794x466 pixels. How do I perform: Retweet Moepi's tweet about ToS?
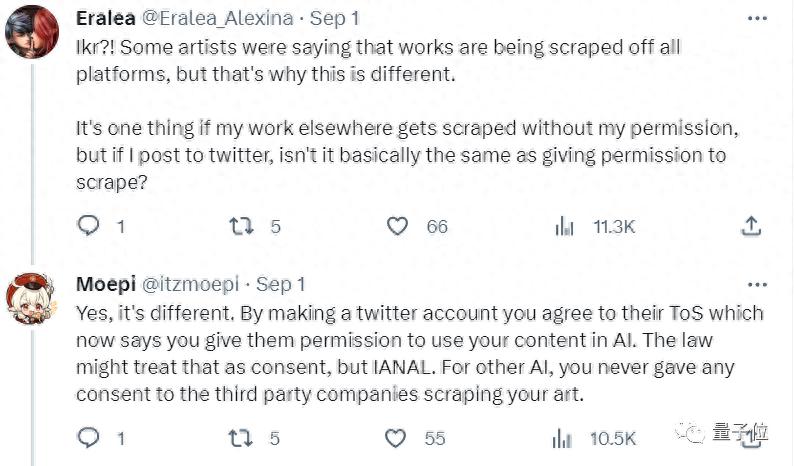point(240,437)
